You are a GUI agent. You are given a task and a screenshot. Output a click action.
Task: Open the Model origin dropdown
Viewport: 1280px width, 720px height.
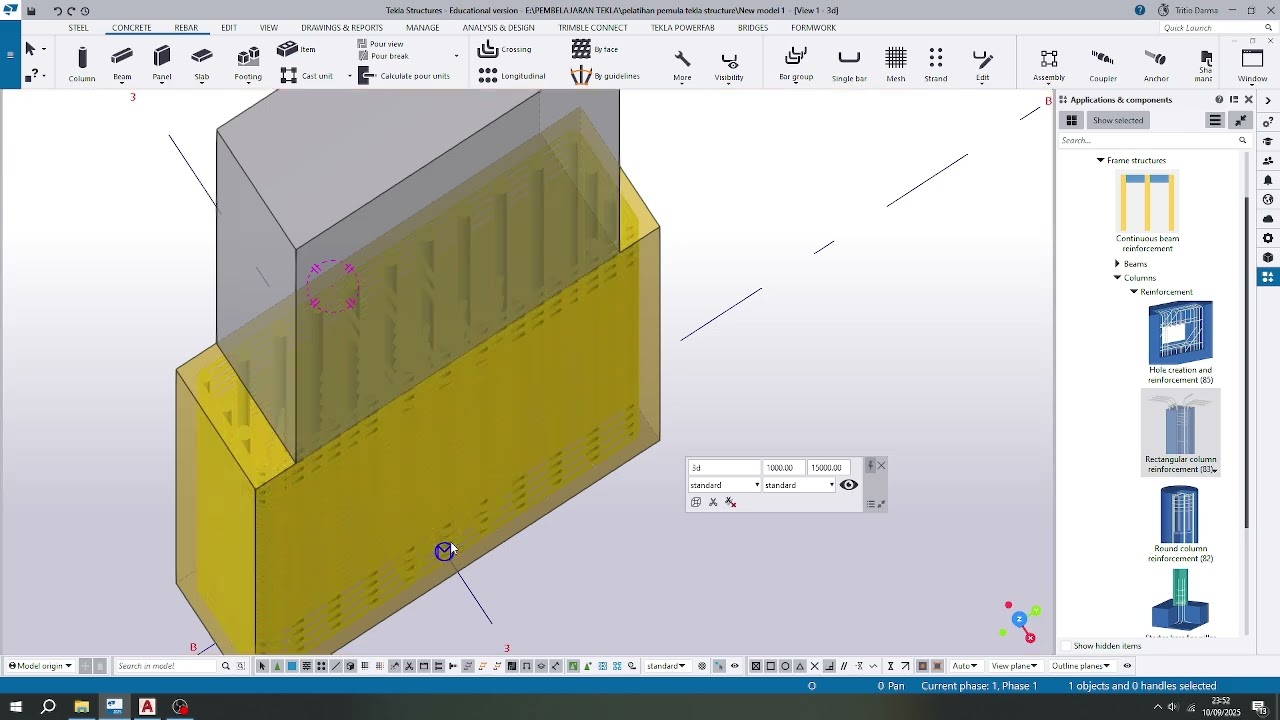(x=40, y=666)
